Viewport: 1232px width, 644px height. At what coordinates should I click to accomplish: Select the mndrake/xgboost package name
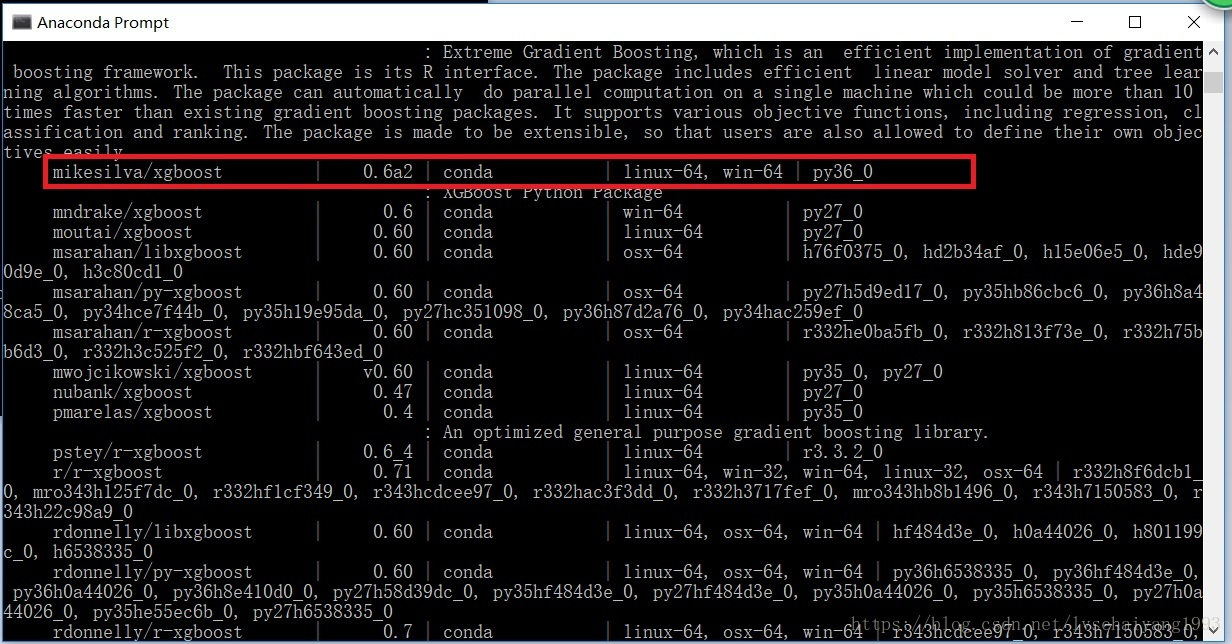[128, 212]
